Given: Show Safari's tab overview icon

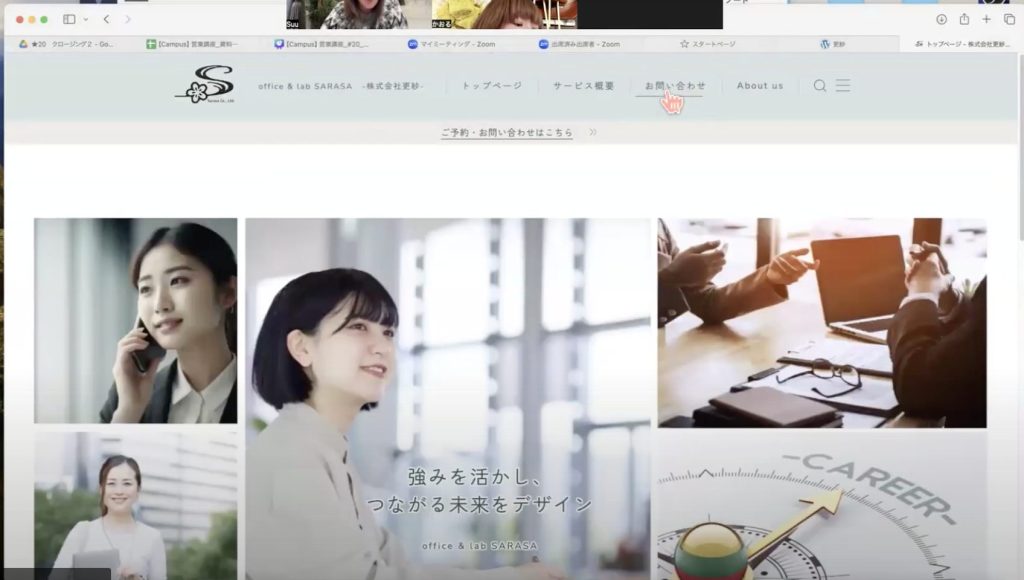Looking at the screenshot, I should pos(1009,19).
